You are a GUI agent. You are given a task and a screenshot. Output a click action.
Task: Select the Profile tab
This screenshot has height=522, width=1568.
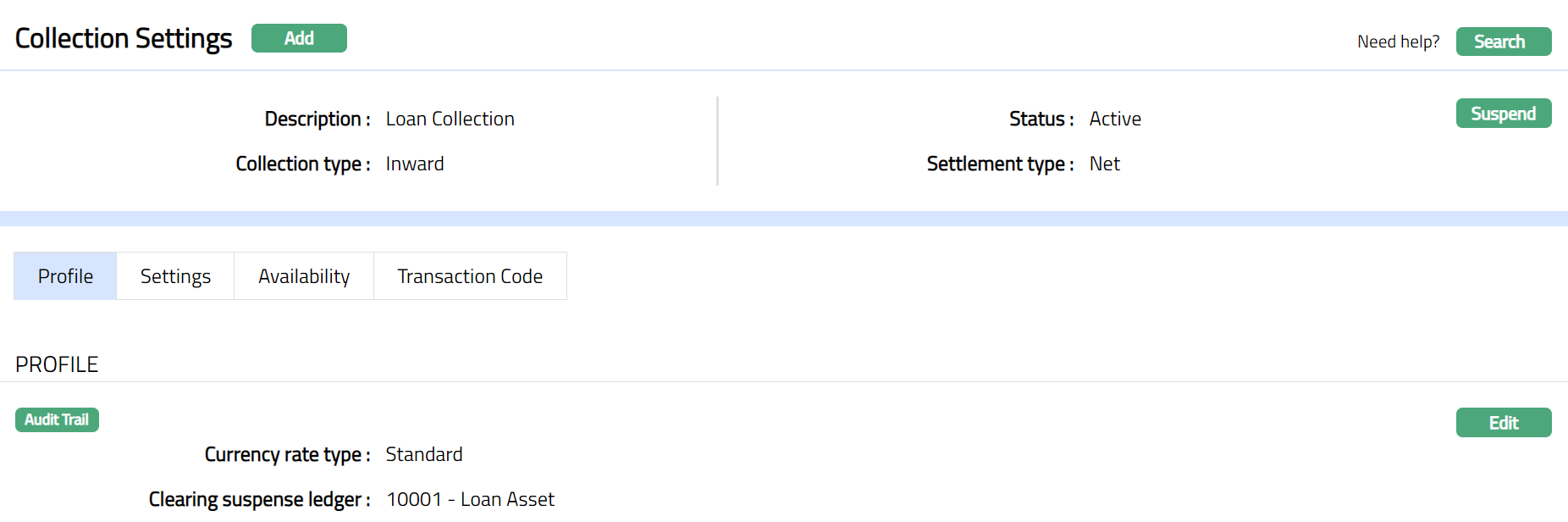65,276
